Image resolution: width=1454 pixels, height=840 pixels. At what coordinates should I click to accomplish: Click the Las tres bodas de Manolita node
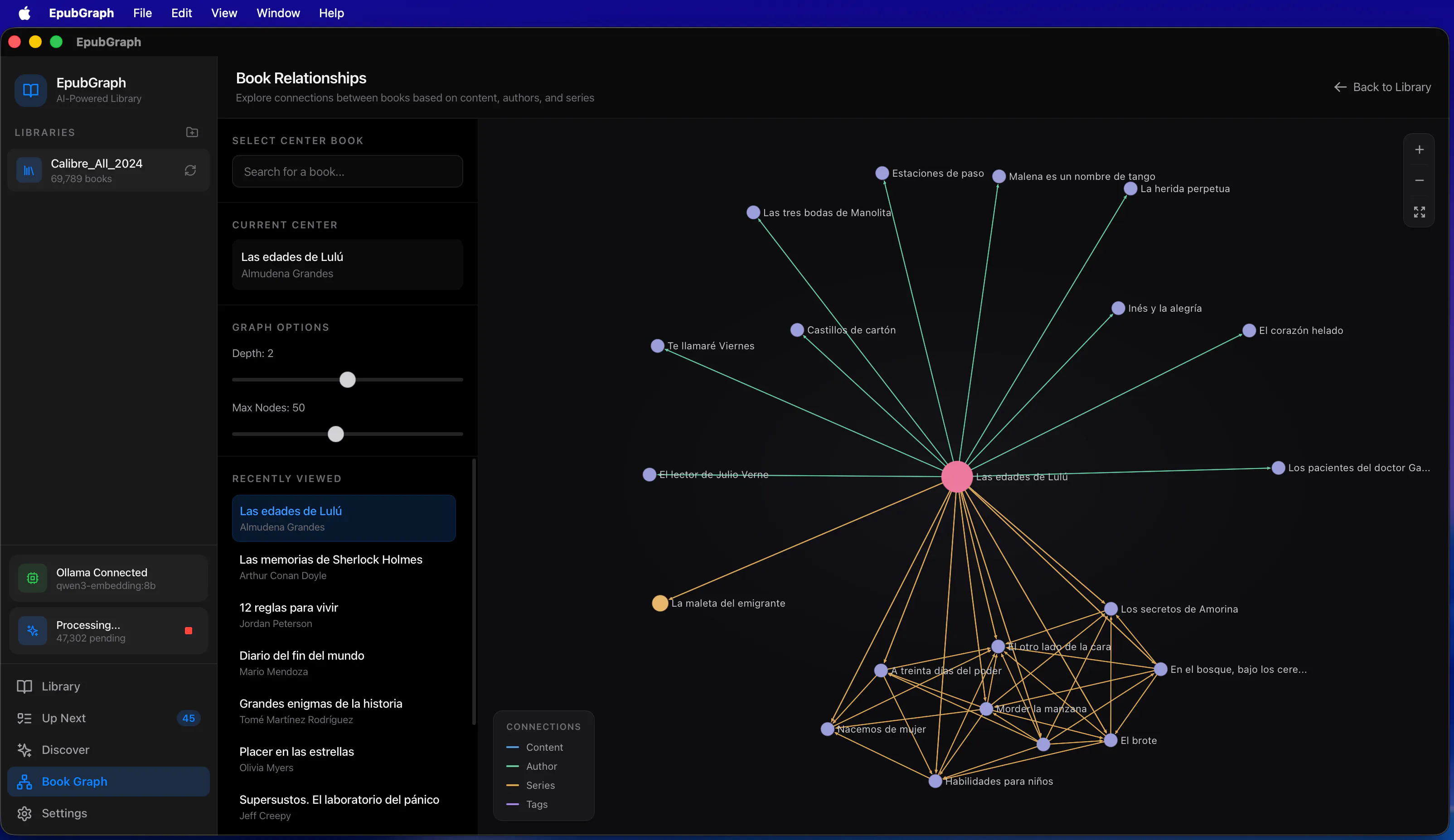tap(753, 212)
